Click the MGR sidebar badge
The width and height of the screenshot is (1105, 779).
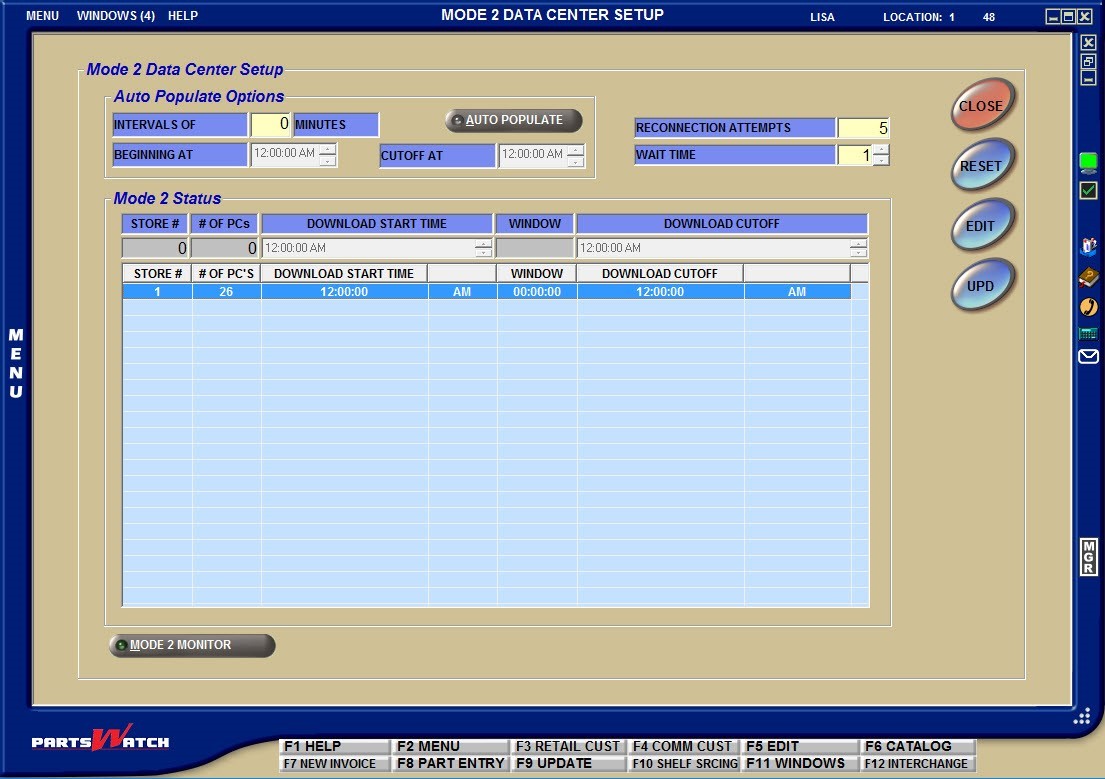(x=1088, y=557)
